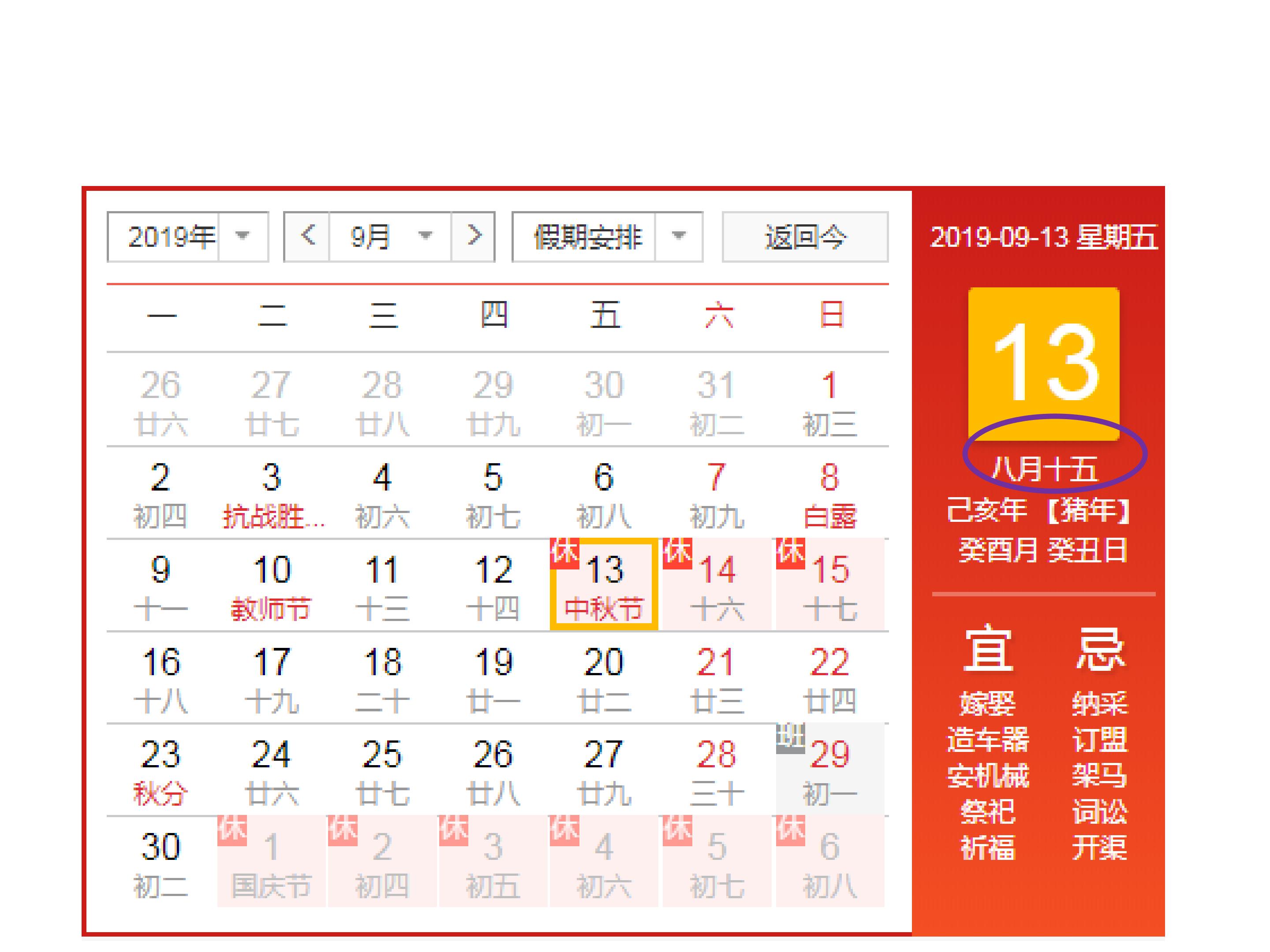
Task: Select September 30 date cell
Action: 161,861
